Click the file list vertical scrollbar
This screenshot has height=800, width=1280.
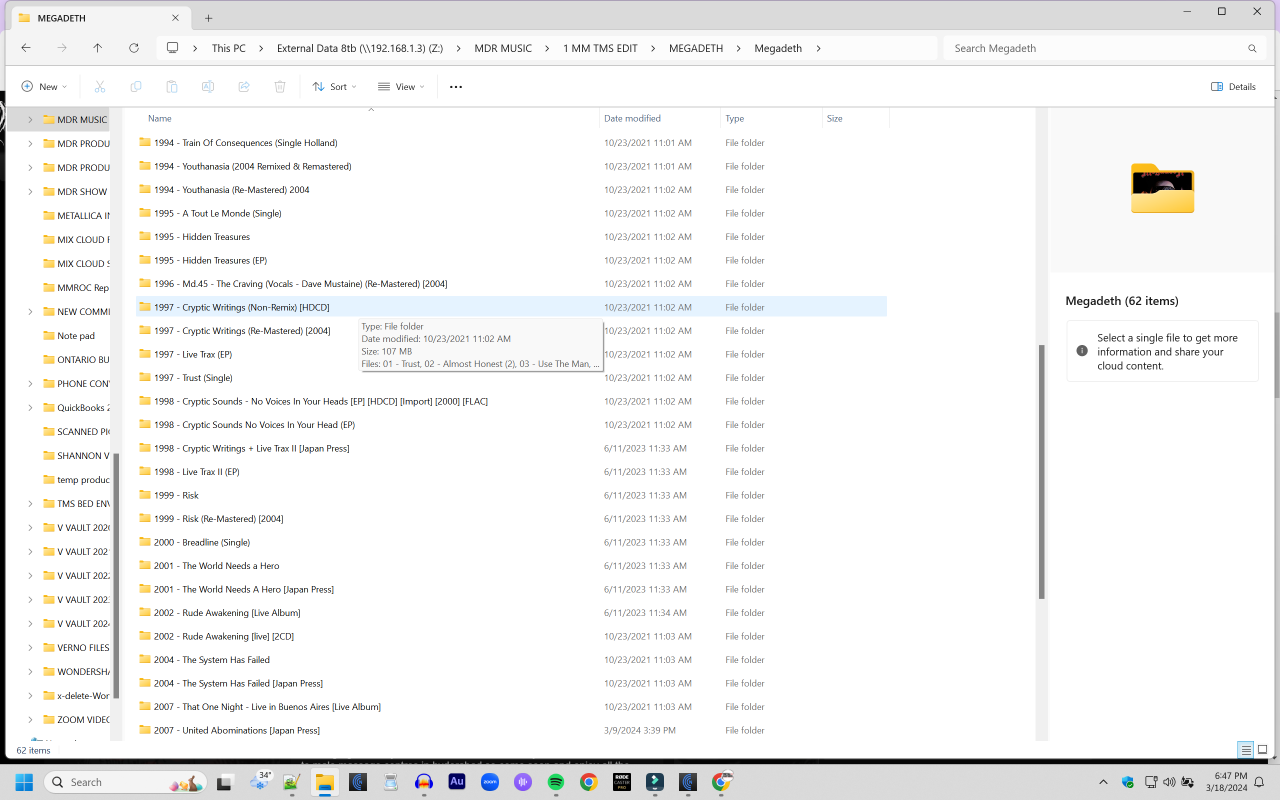pos(1041,470)
